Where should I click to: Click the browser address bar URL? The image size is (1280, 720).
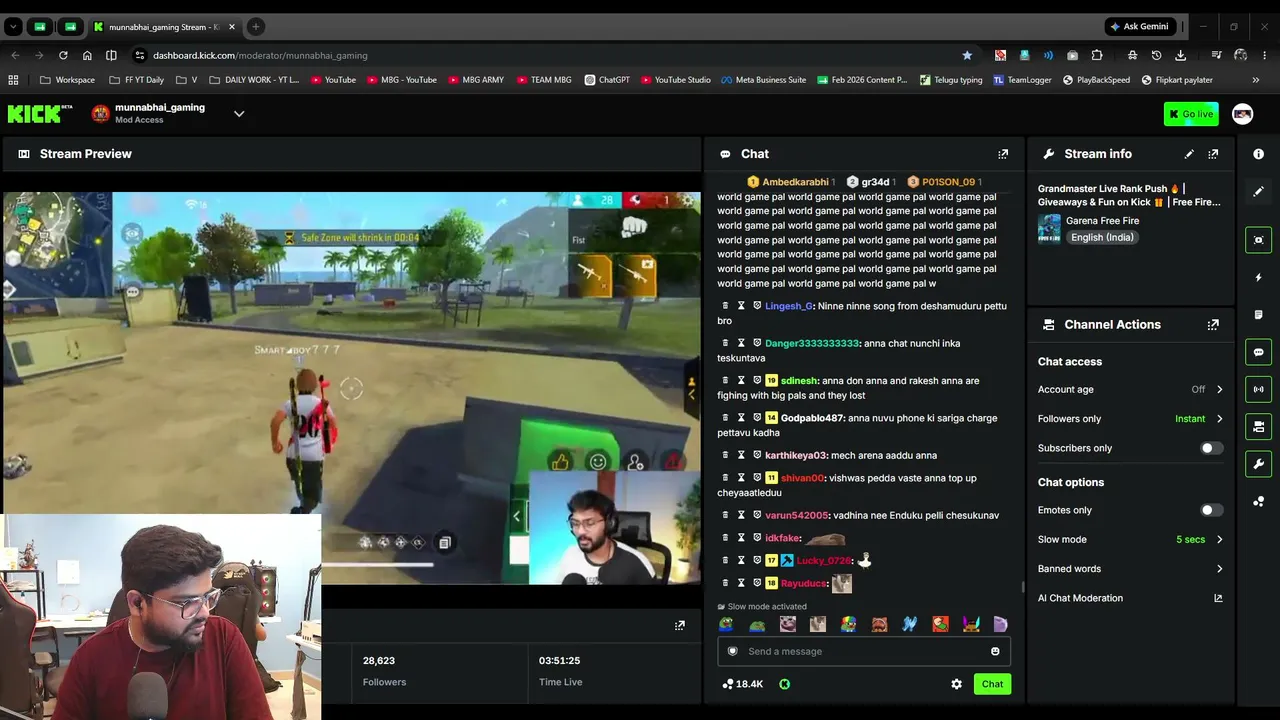point(260,55)
